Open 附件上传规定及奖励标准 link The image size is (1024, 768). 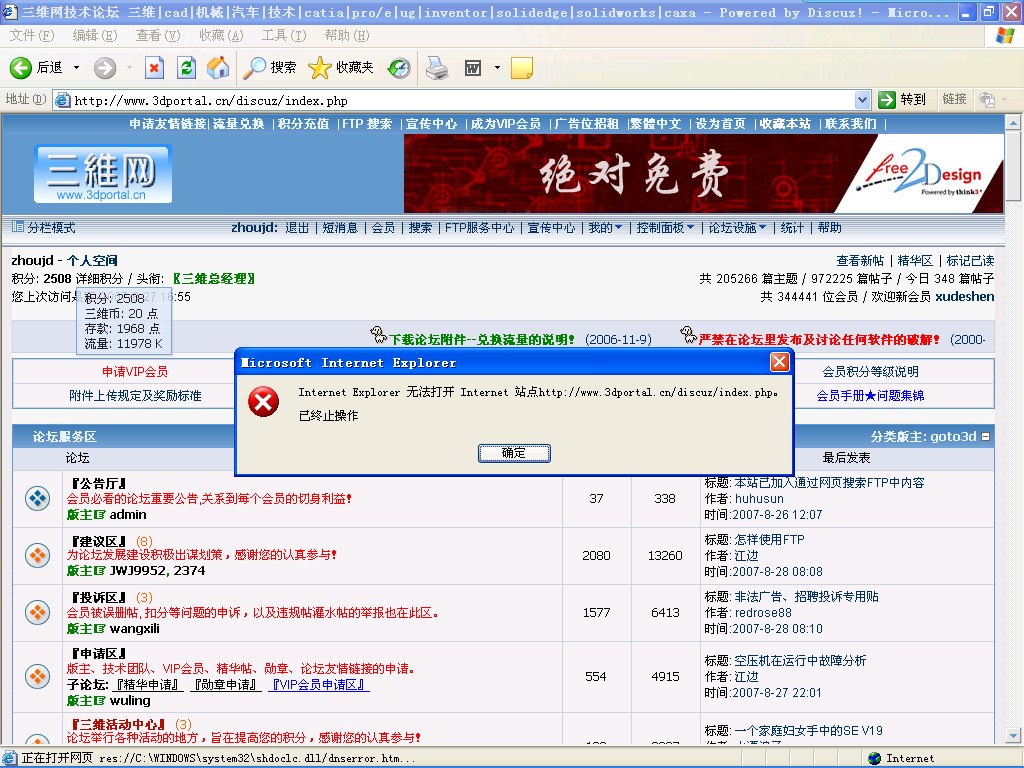pos(135,396)
